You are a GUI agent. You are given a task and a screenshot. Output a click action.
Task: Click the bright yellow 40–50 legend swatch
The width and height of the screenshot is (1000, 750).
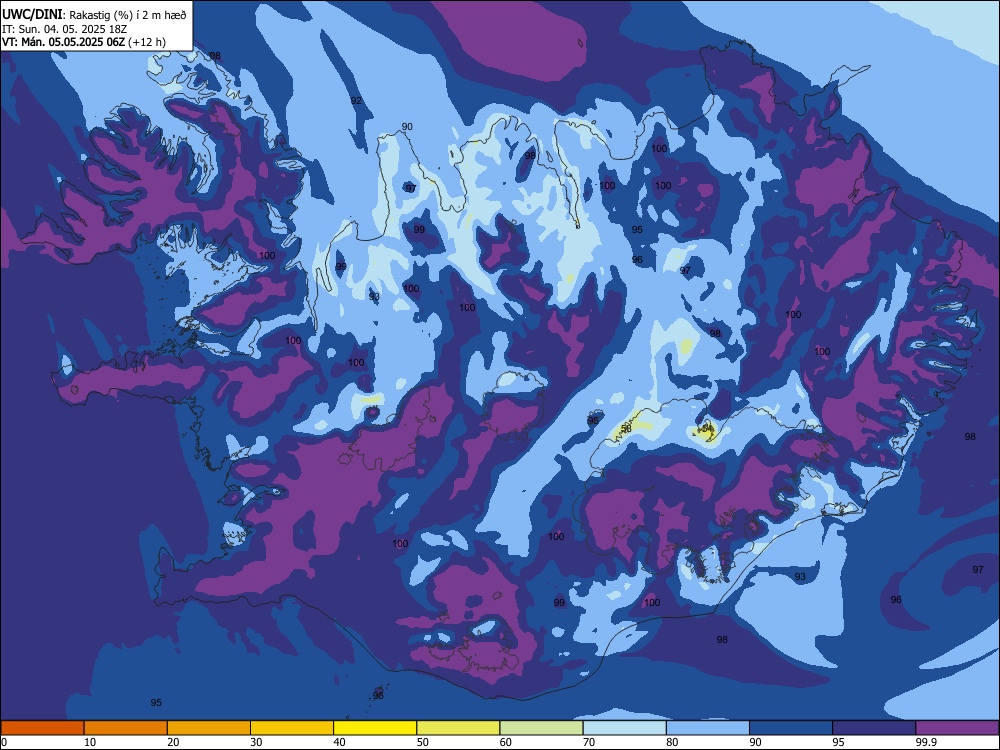coord(375,728)
